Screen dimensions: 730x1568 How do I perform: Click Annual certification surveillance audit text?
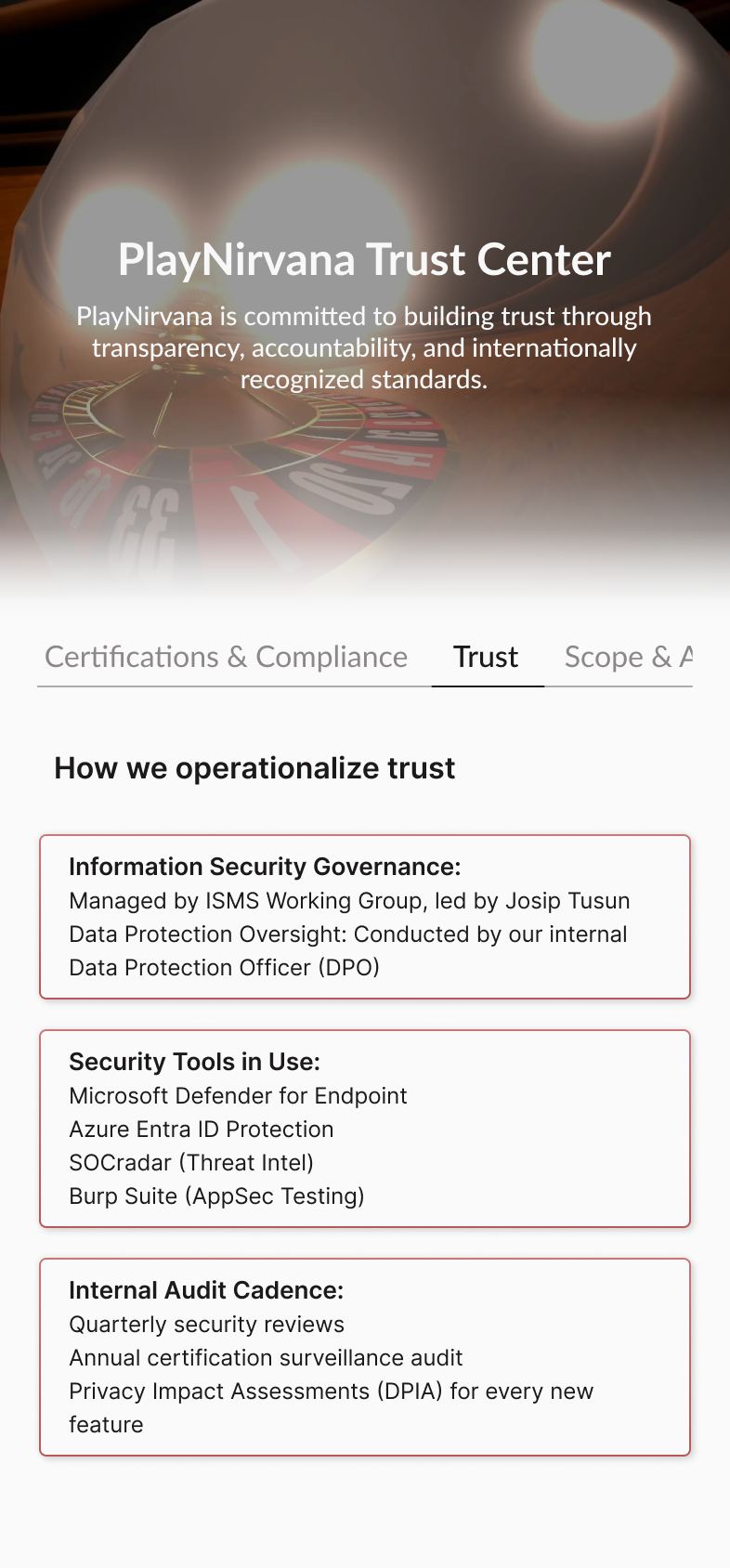pos(266,1358)
